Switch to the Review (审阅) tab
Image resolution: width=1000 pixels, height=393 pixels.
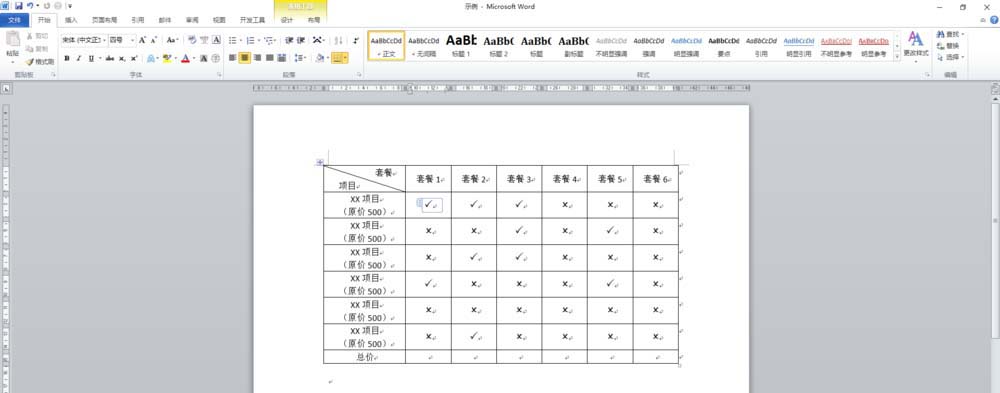192,20
